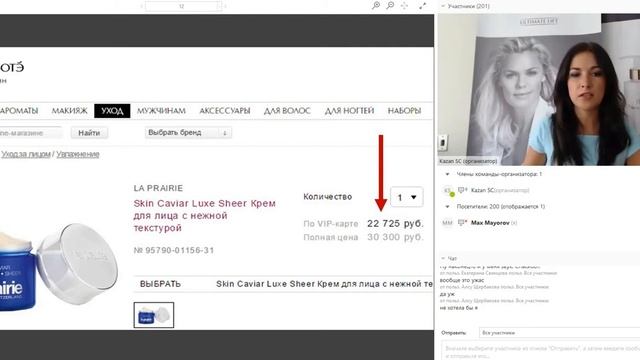Select the small product thumbnail image
Viewport: 640px width, 360px height.
(x=153, y=315)
